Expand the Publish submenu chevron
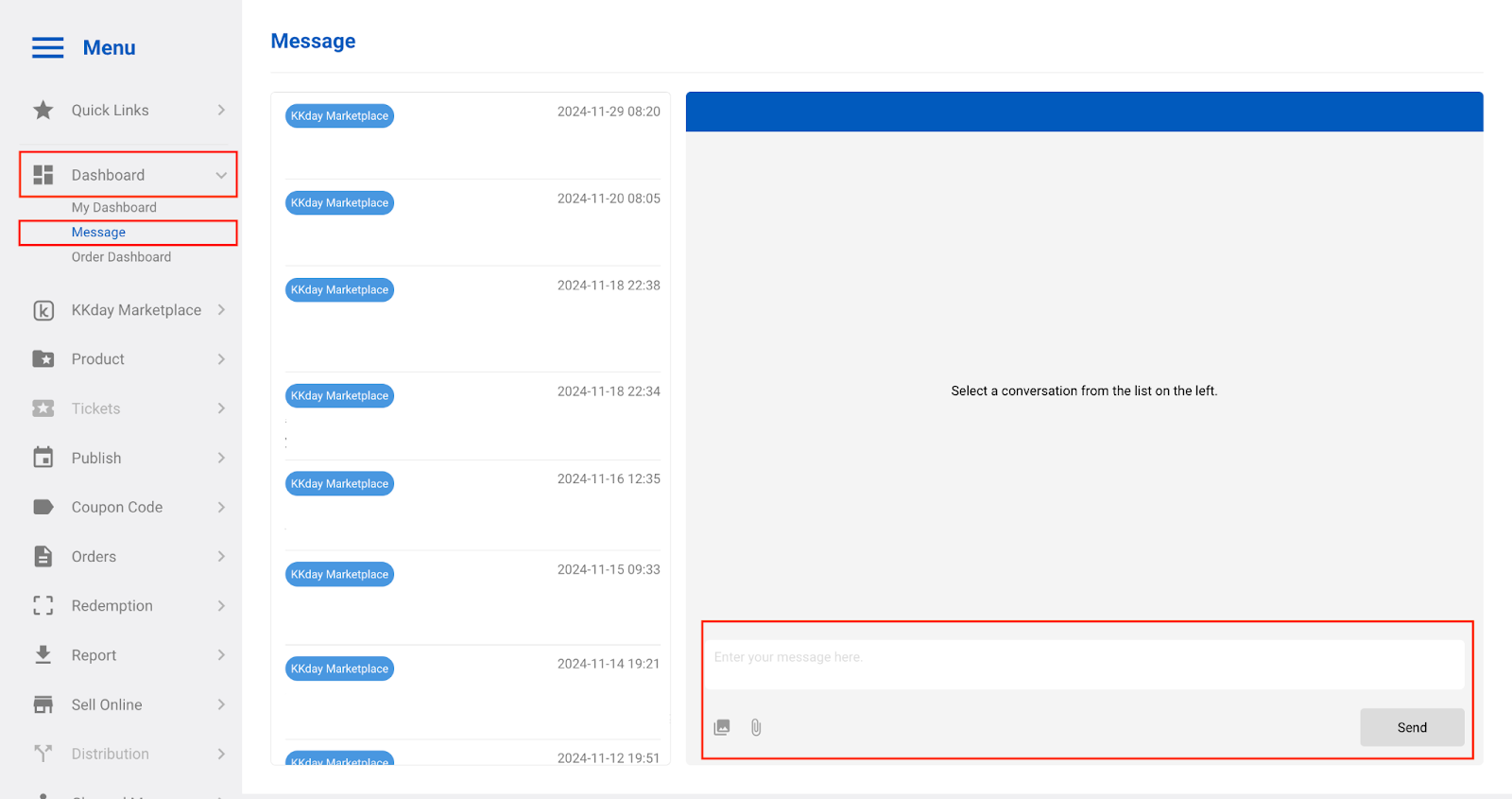This screenshot has height=799, width=1512. (221, 458)
